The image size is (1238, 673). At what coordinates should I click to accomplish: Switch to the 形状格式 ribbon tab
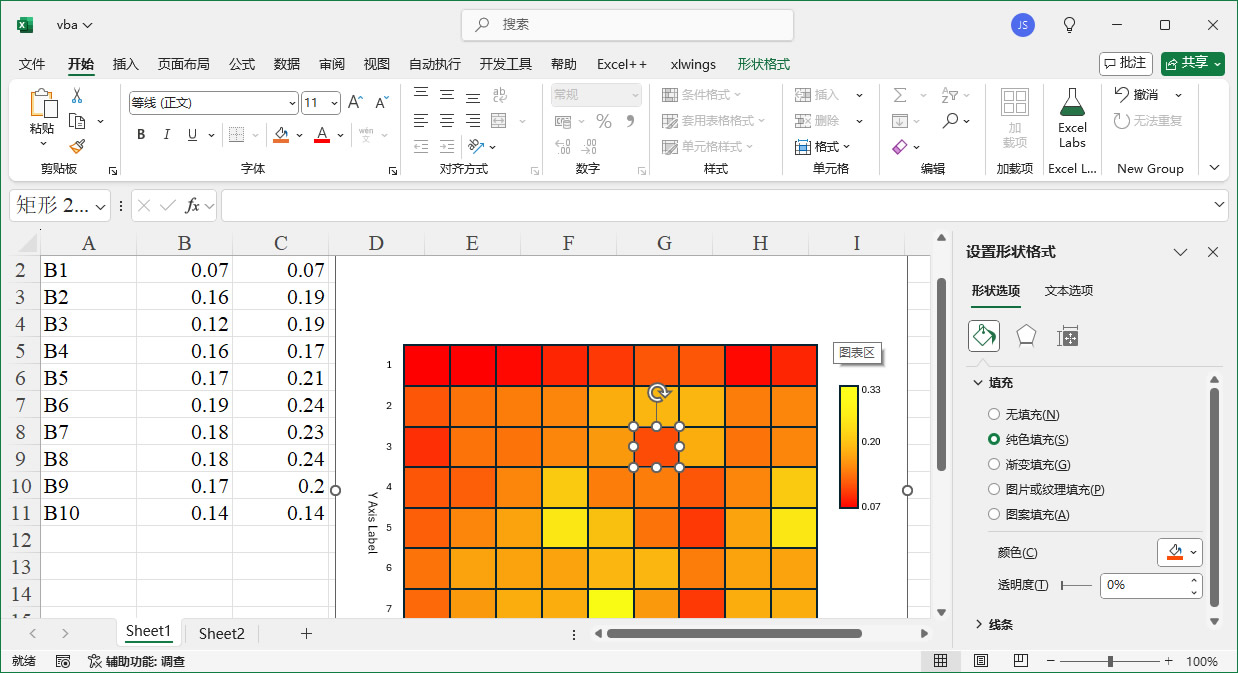pos(764,63)
